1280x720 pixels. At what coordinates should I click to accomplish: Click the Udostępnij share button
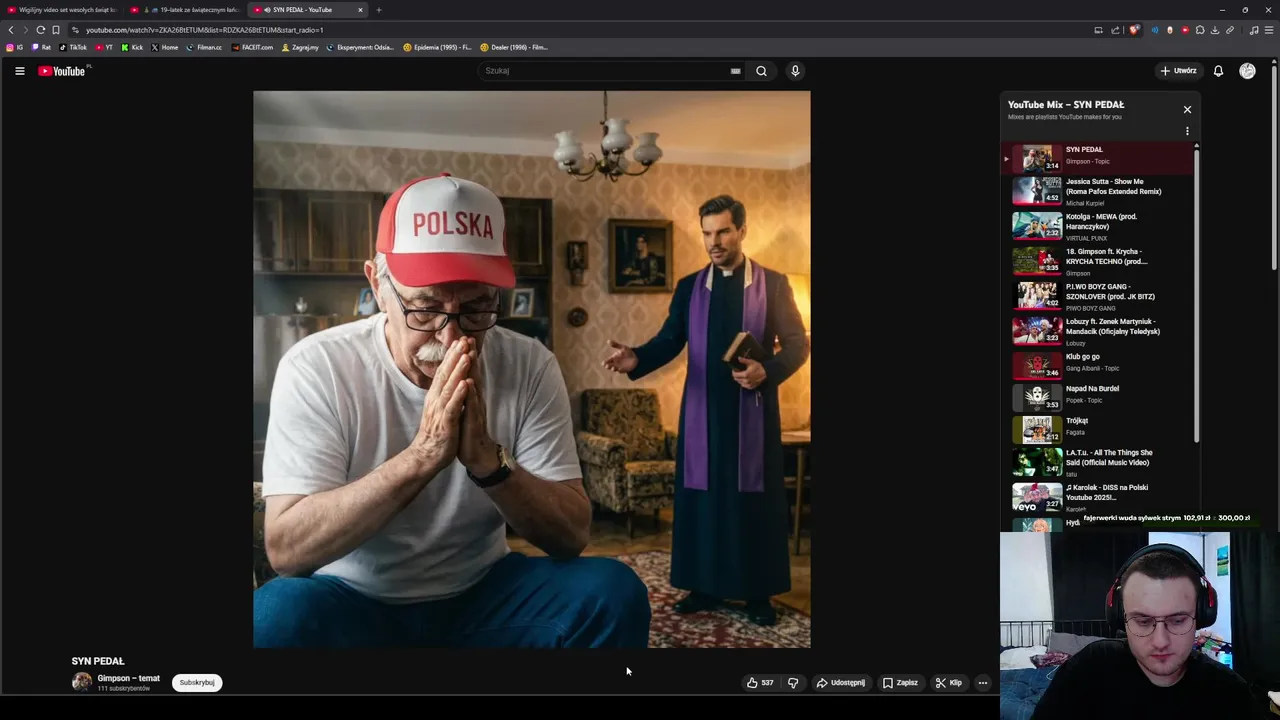pos(840,683)
